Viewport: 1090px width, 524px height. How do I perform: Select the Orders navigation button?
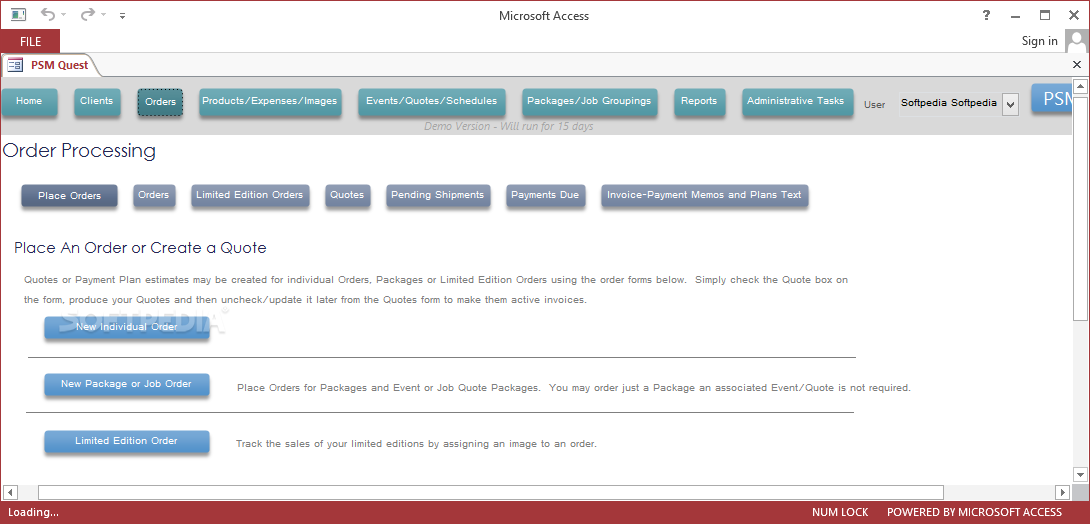pyautogui.click(x=160, y=102)
